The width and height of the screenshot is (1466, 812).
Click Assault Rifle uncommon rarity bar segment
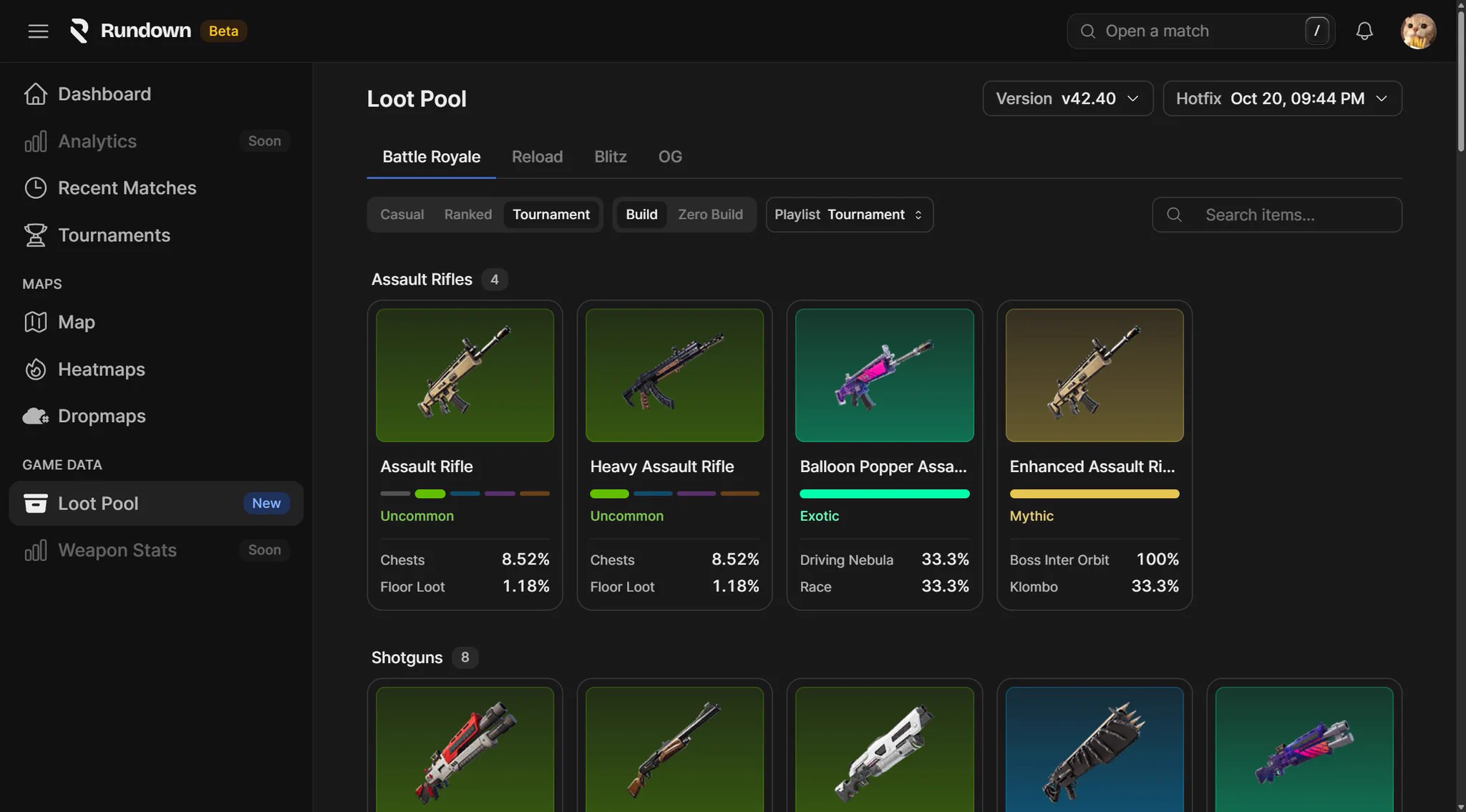click(x=429, y=494)
